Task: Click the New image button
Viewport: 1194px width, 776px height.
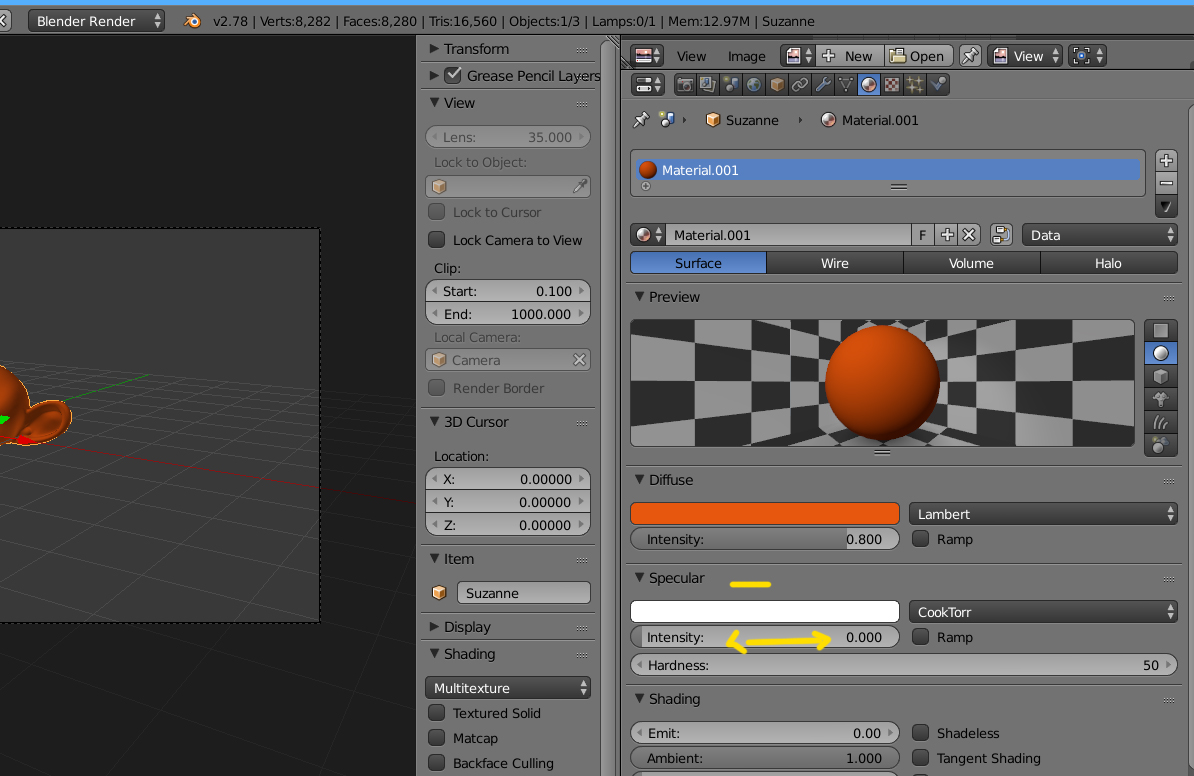Action: coord(847,56)
